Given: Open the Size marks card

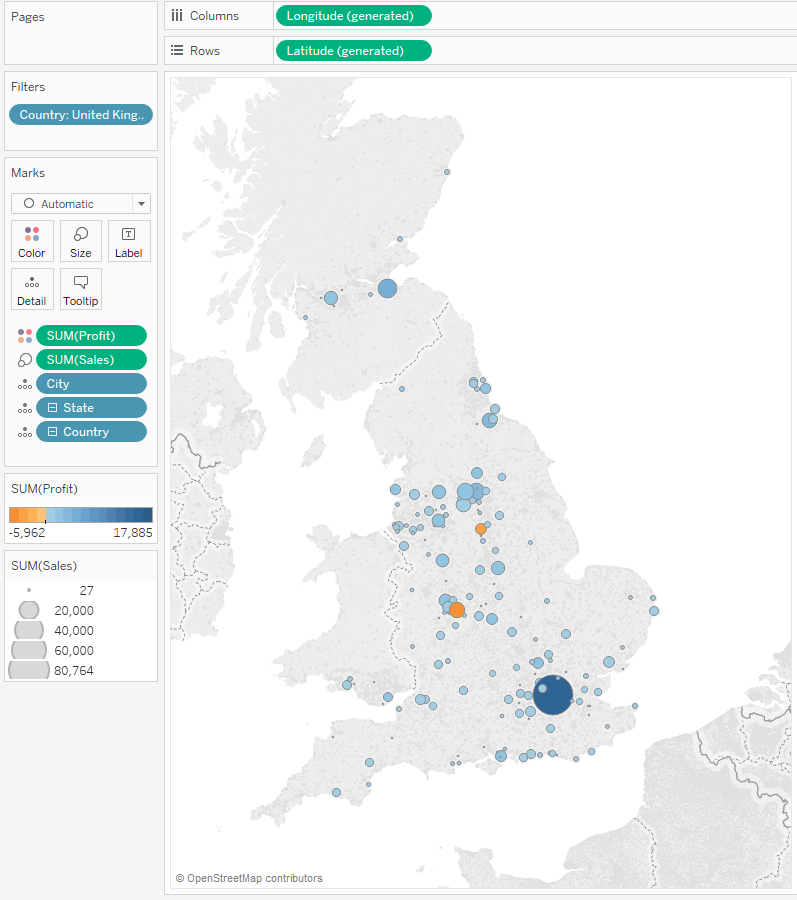Looking at the screenshot, I should click(81, 241).
